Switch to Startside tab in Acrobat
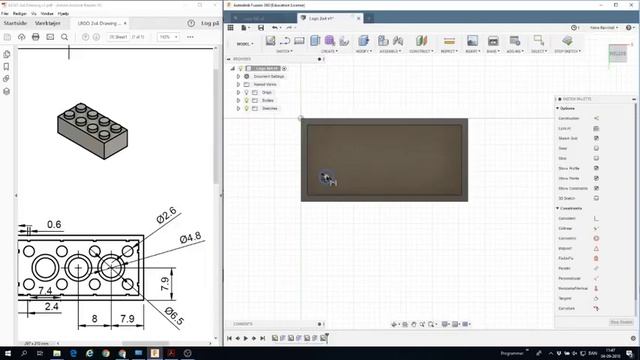The height and width of the screenshot is (360, 640). tap(15, 23)
